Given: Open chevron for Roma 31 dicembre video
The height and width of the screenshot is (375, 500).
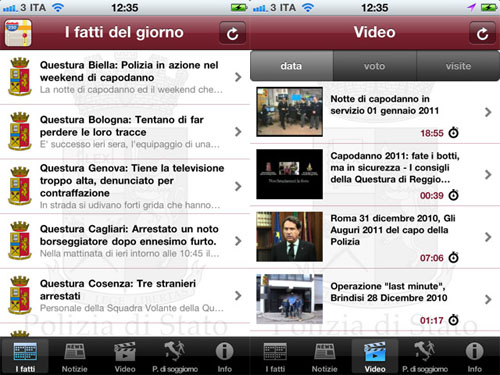Looking at the screenshot, I should [x=488, y=237].
